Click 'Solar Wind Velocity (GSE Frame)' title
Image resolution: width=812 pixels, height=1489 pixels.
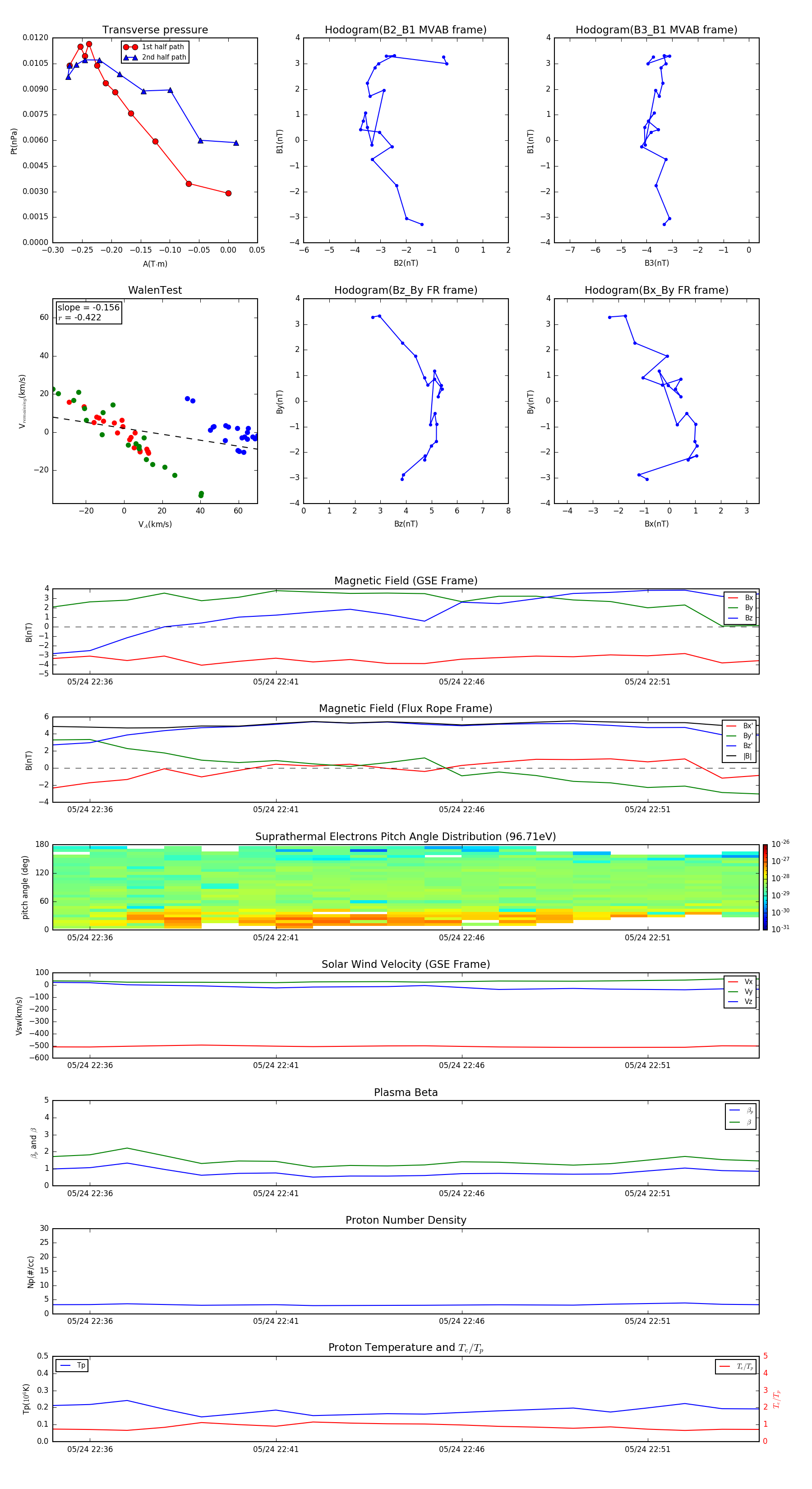[406, 965]
